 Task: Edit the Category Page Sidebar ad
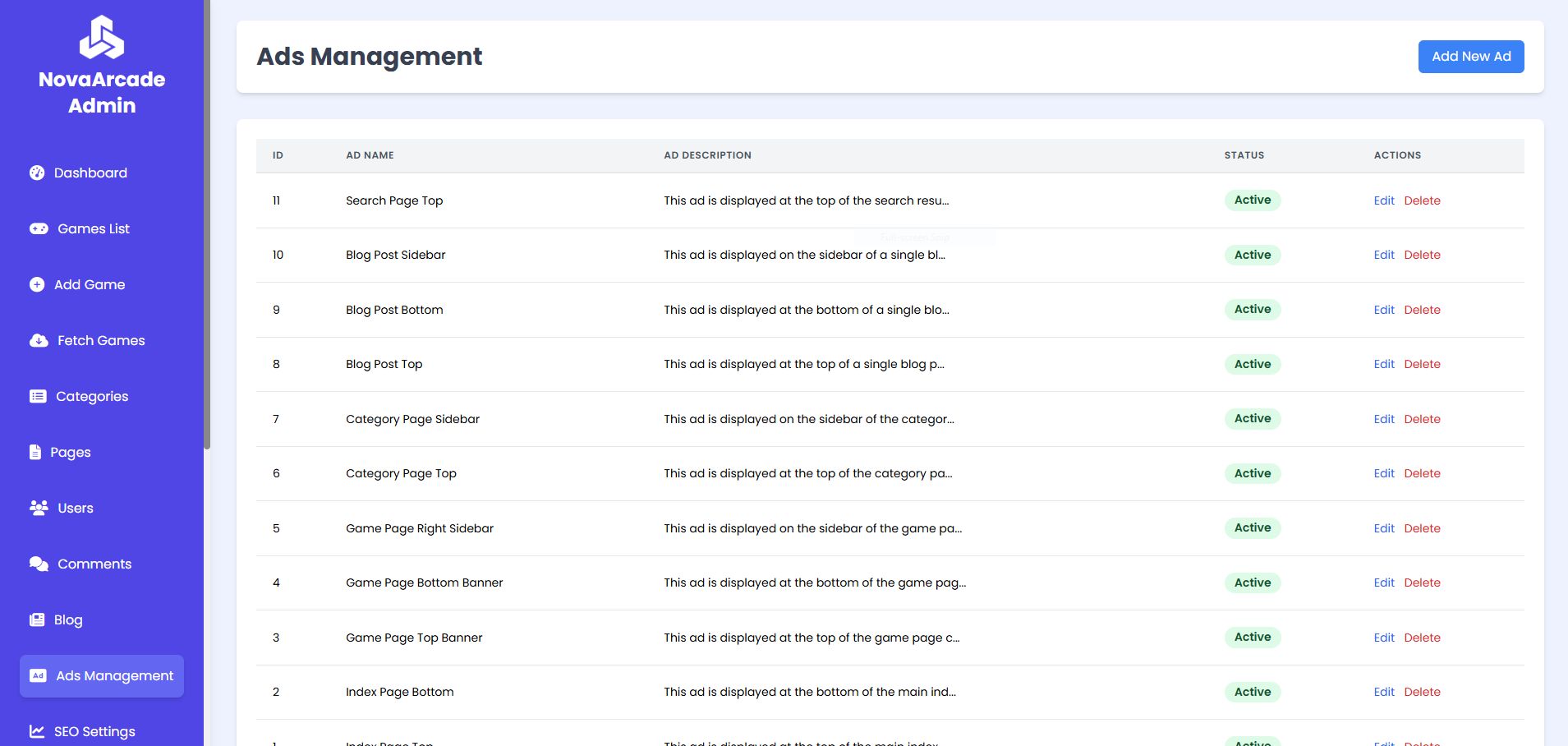coord(1384,419)
